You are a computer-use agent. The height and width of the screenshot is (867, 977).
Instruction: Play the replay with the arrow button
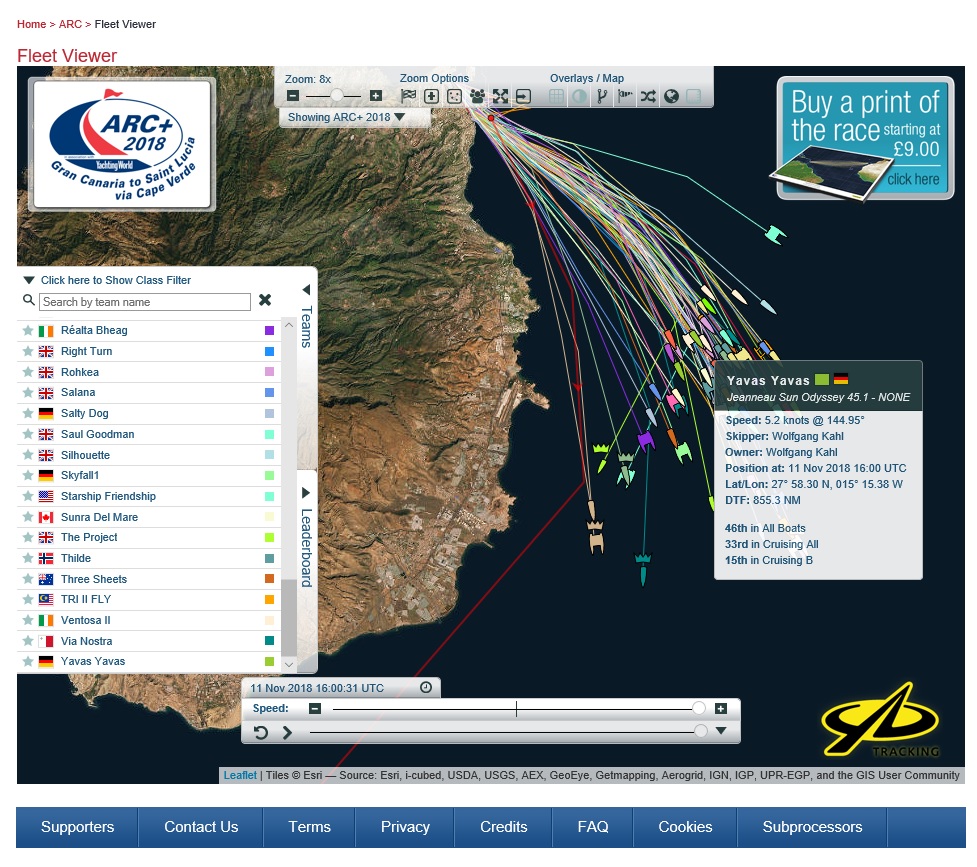tap(287, 732)
